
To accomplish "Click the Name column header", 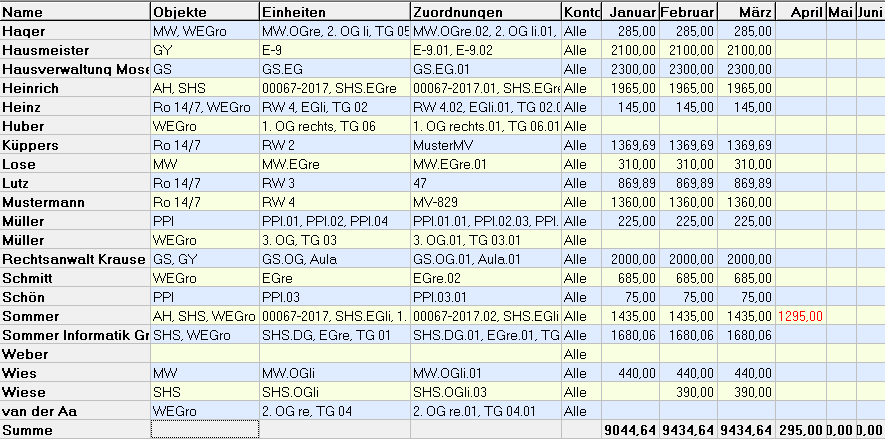I will (75, 12).
